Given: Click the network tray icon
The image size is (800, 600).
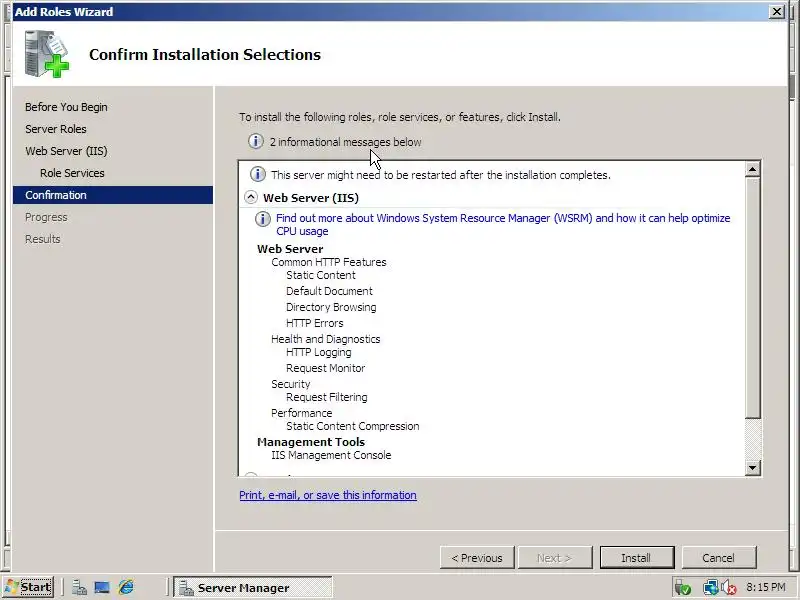Looking at the screenshot, I should tap(710, 588).
